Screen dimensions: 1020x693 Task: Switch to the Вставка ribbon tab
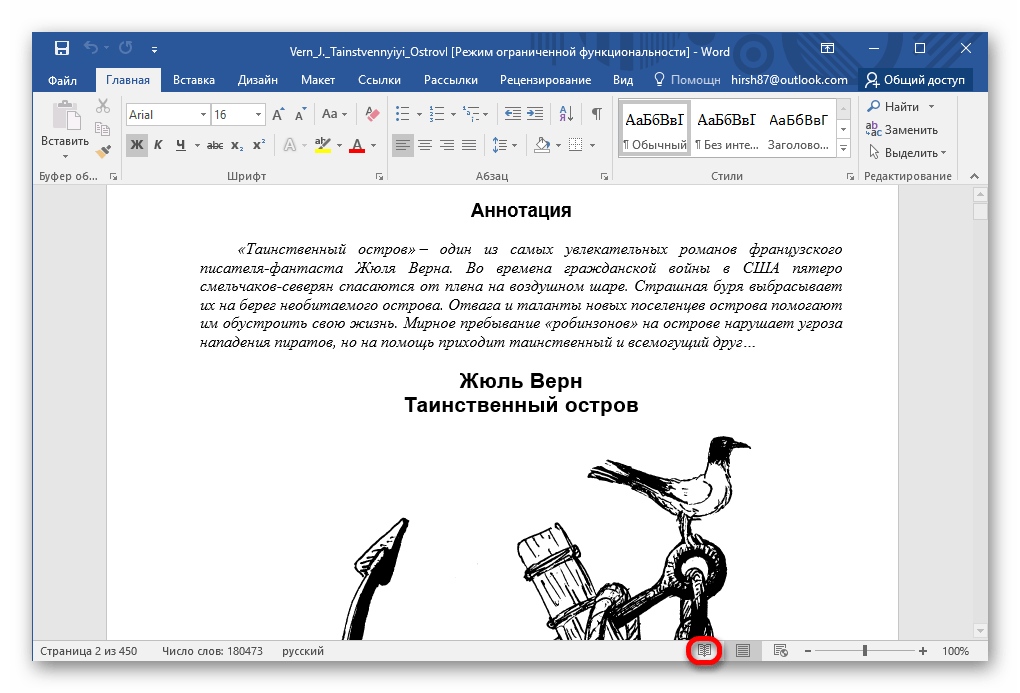pos(192,80)
